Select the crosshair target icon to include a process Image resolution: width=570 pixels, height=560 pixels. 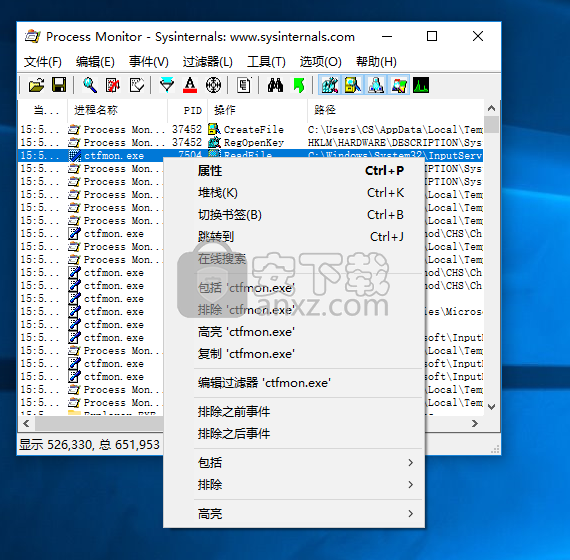213,85
